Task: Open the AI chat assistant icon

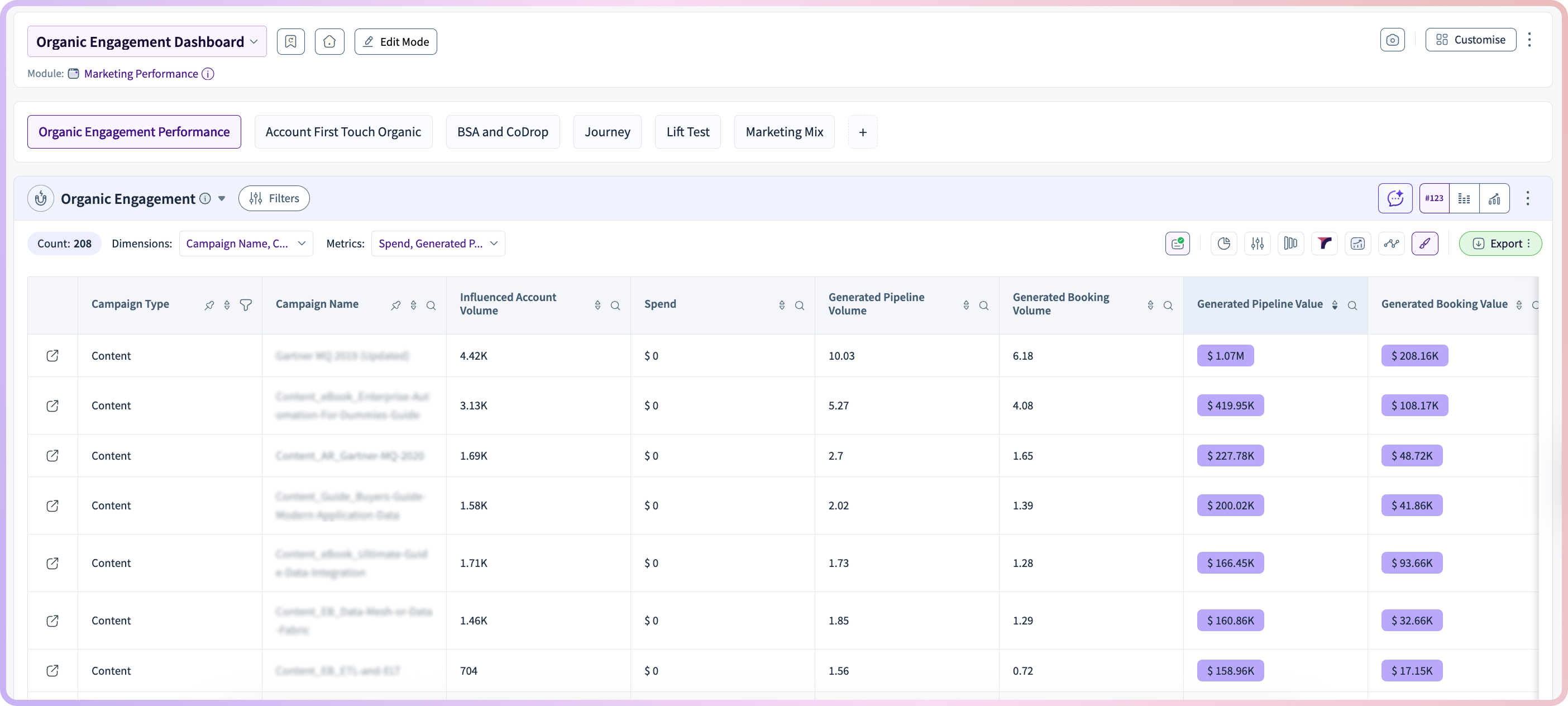Action: [1394, 198]
